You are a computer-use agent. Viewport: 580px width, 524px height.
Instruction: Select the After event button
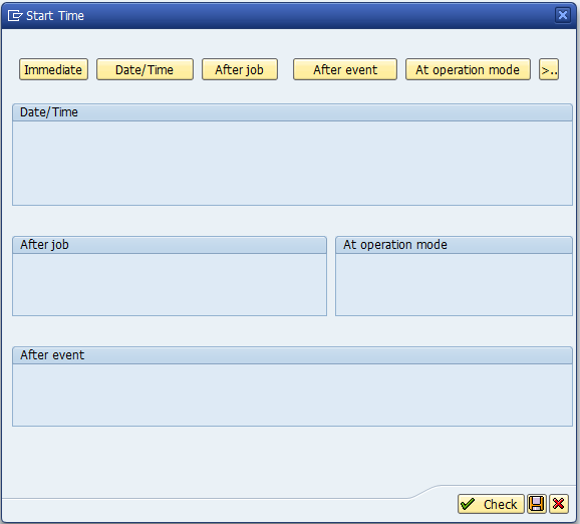pyautogui.click(x=345, y=69)
